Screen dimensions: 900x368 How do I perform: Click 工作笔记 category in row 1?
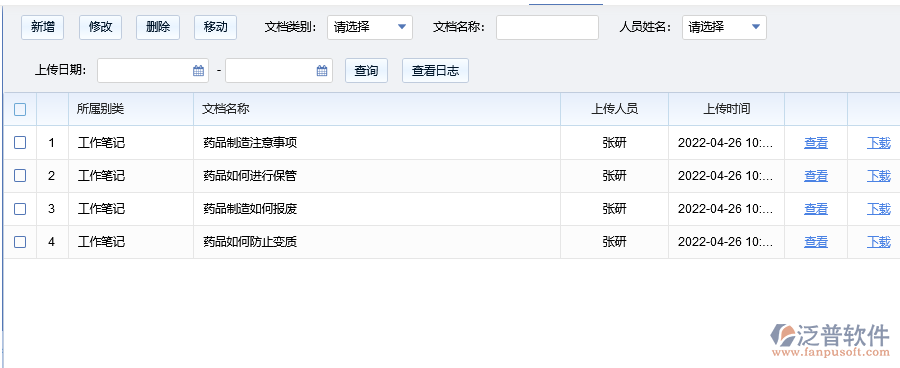click(101, 142)
